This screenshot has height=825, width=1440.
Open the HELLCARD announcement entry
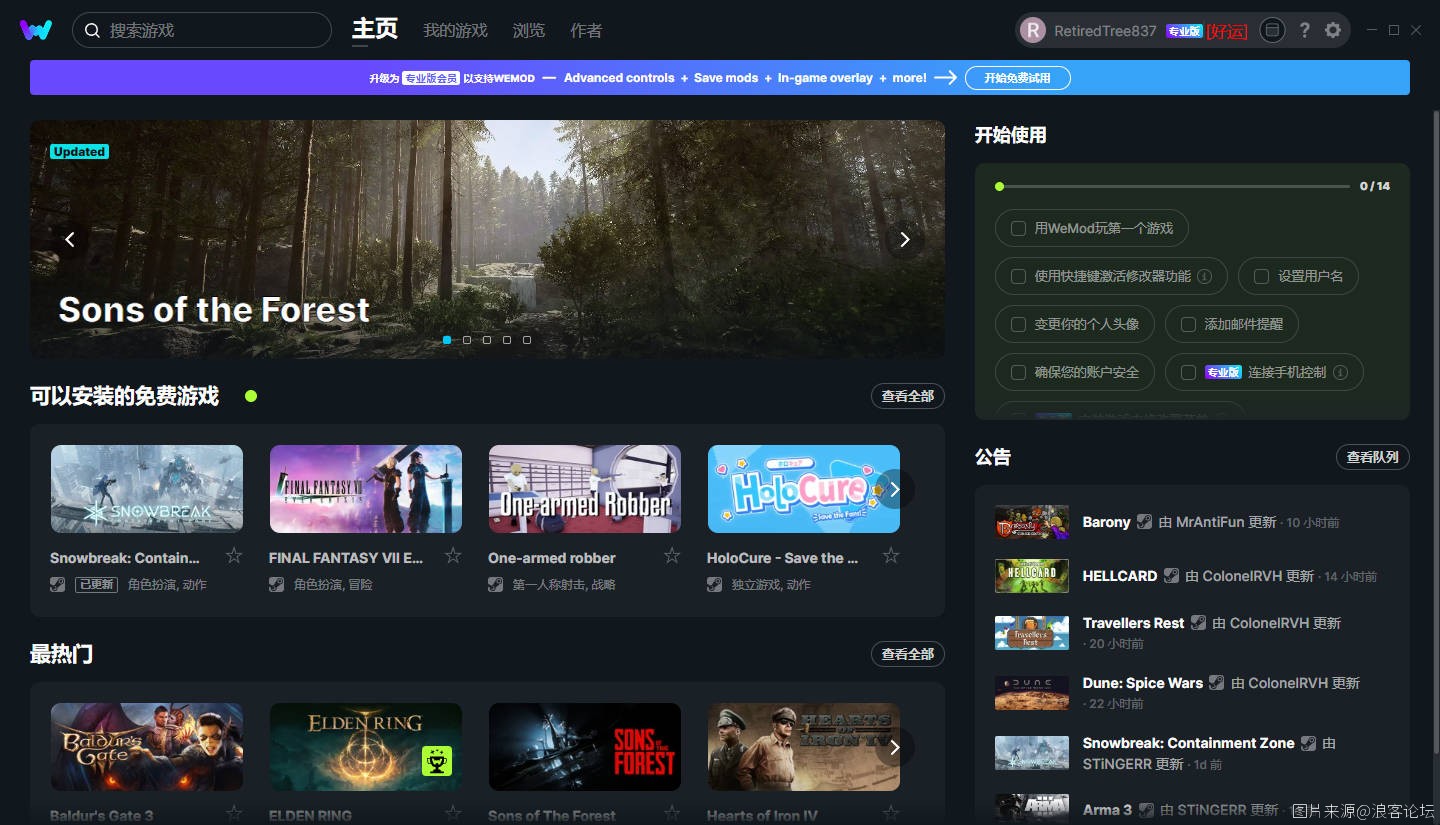pos(1192,576)
